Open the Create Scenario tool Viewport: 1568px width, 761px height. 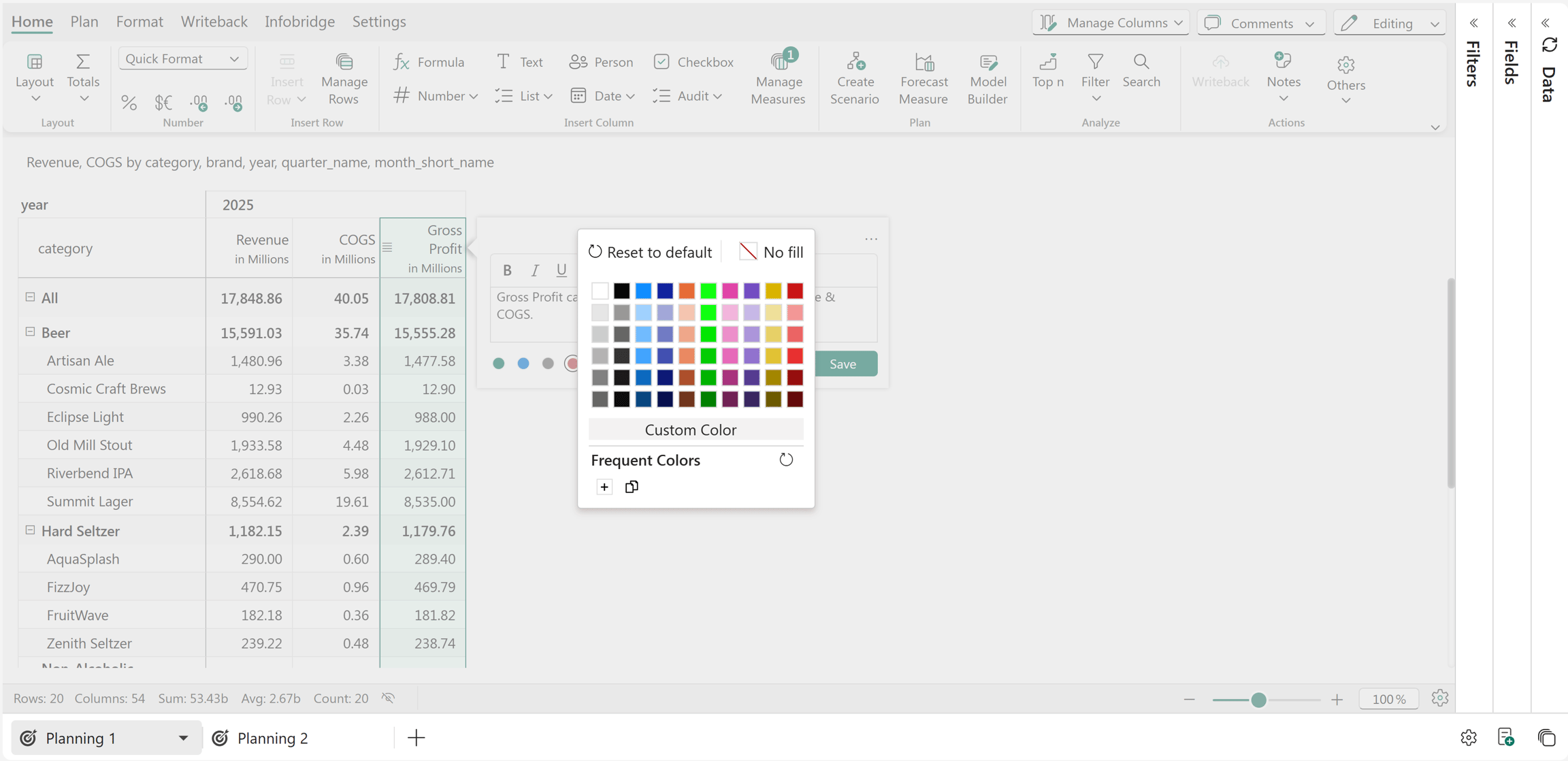coord(855,79)
